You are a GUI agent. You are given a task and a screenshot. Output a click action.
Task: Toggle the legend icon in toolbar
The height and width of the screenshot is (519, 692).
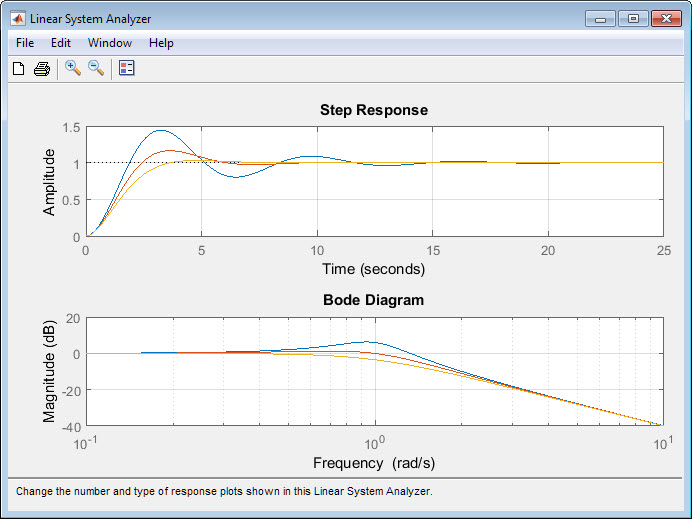[x=127, y=68]
